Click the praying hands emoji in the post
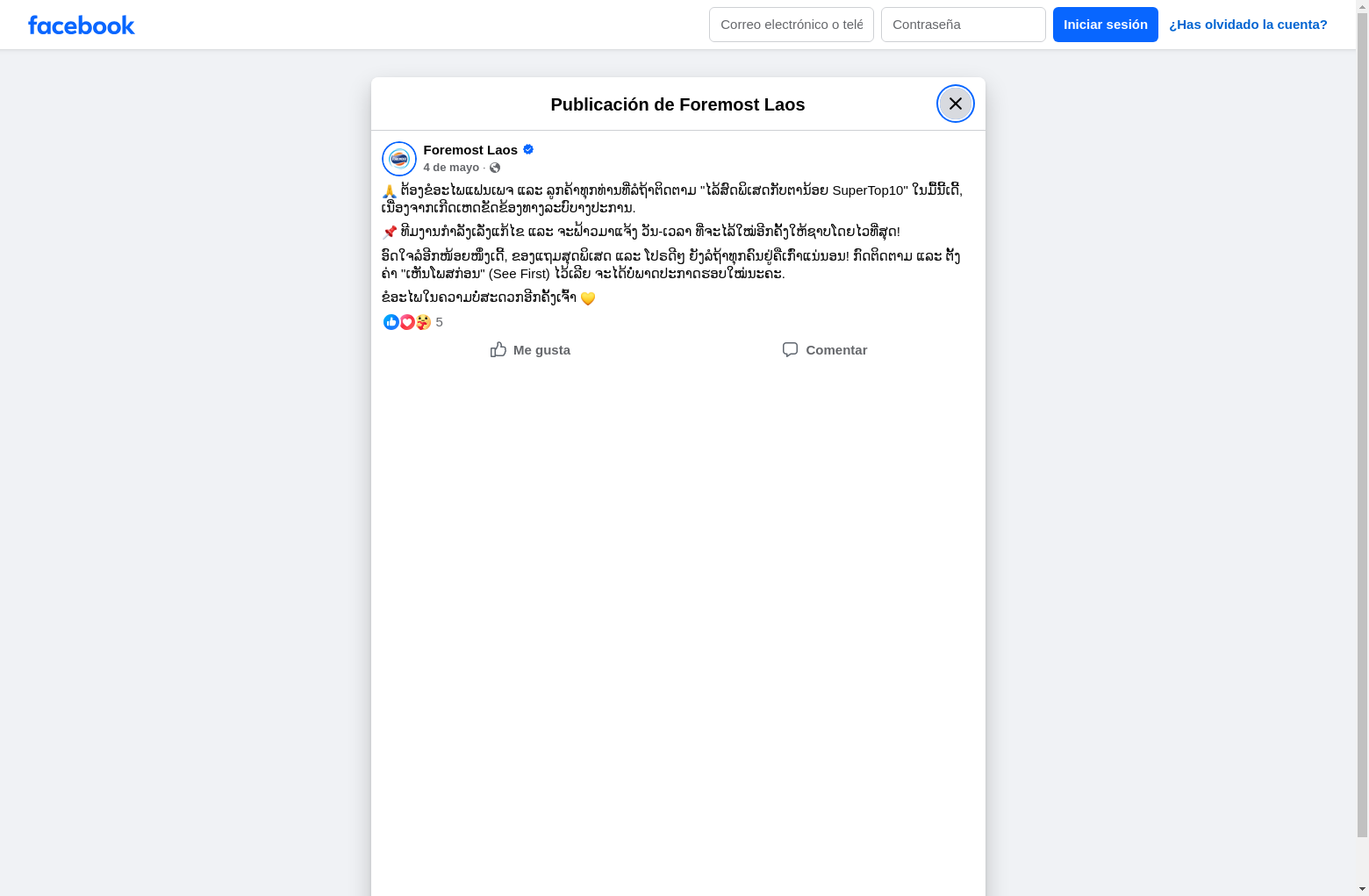Image resolution: width=1369 pixels, height=896 pixels. [x=390, y=190]
